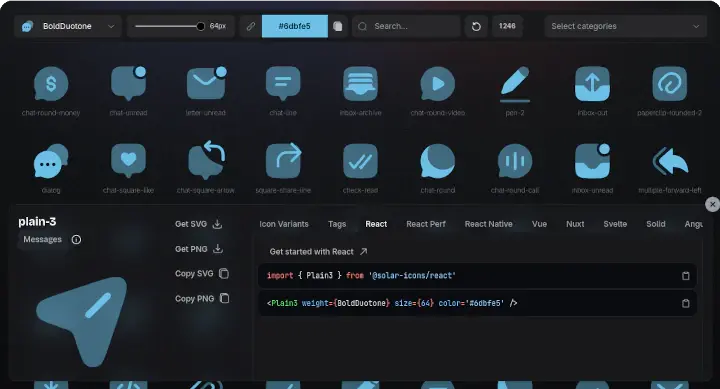720x389 pixels.
Task: Click the Get PNG download button
Action: pos(198,249)
